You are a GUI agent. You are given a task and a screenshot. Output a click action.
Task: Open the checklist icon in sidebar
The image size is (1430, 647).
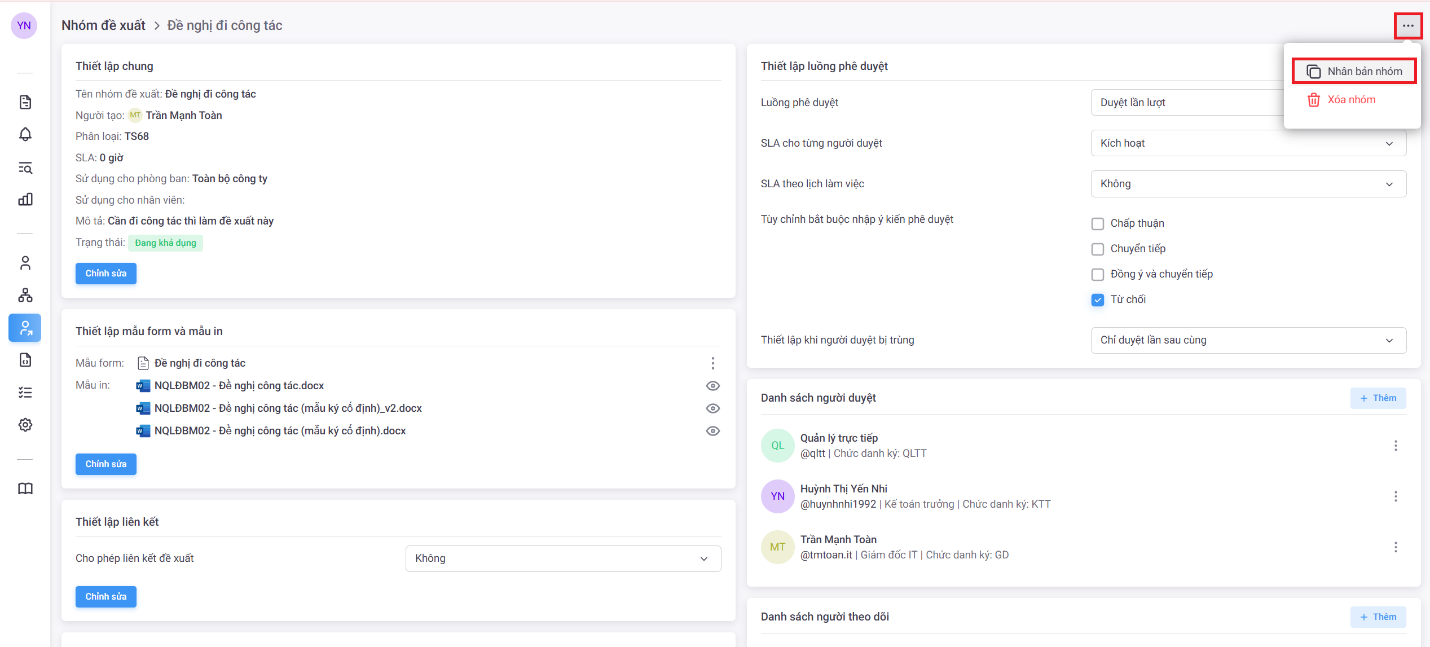point(25,392)
